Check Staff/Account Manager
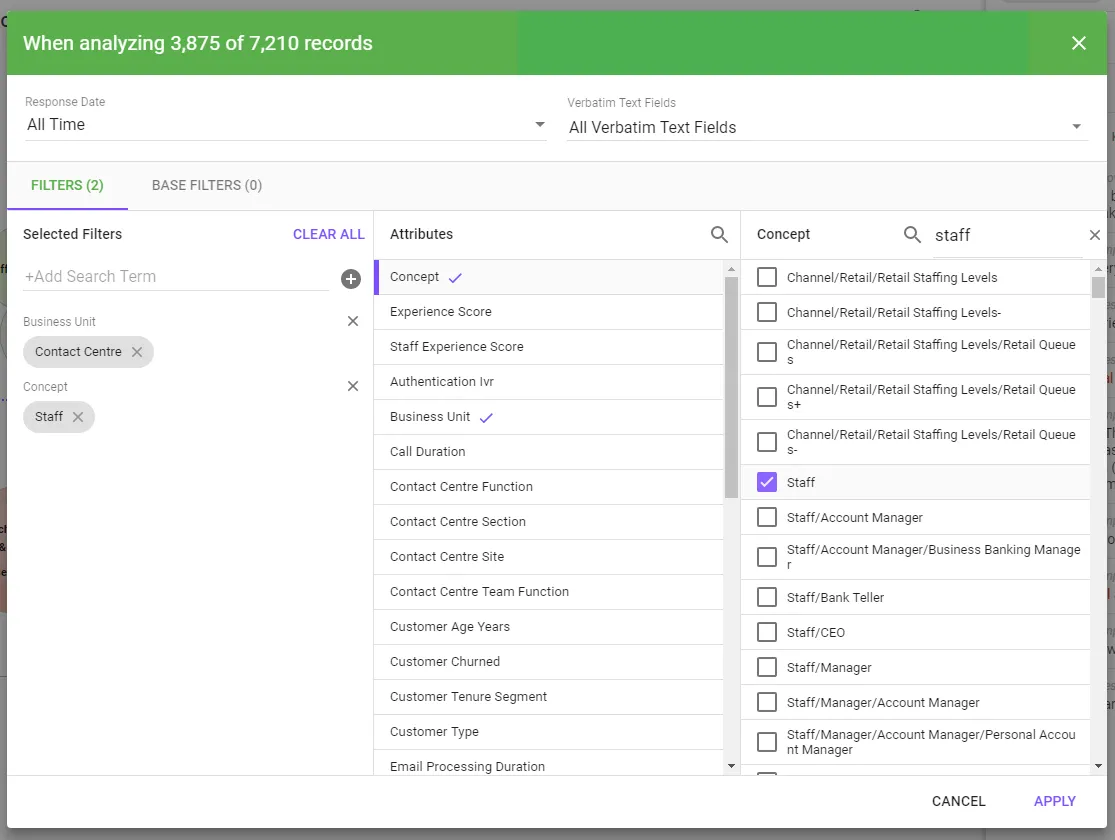 [767, 517]
